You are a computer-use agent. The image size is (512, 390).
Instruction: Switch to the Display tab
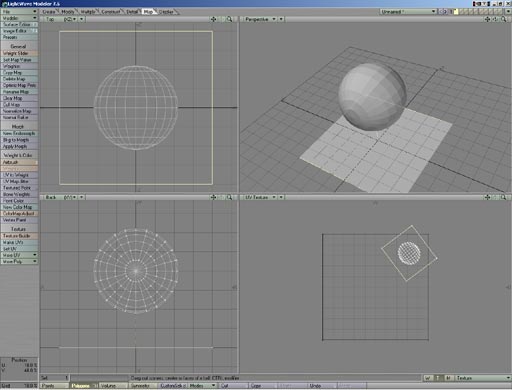166,12
